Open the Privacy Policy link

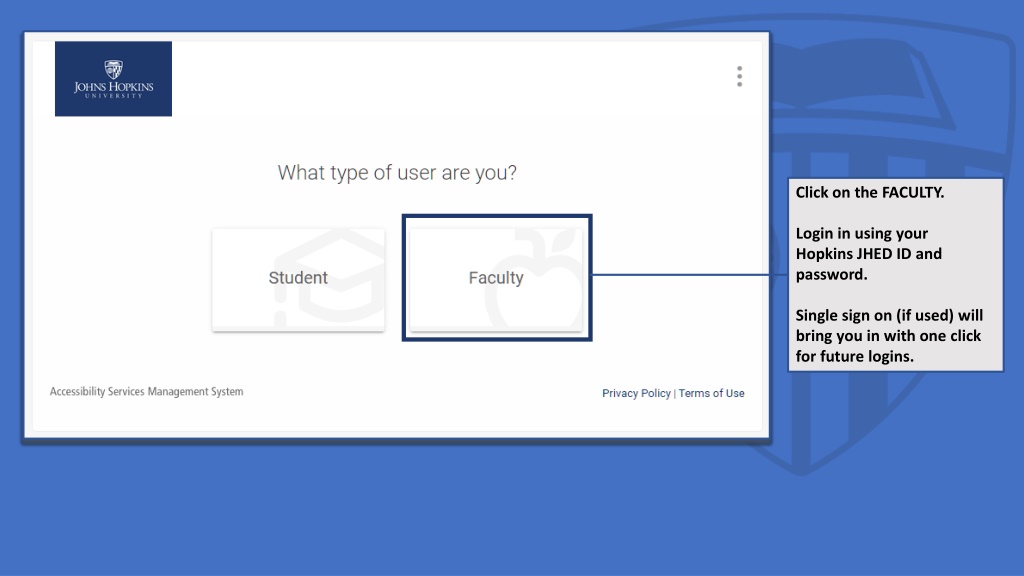click(636, 393)
